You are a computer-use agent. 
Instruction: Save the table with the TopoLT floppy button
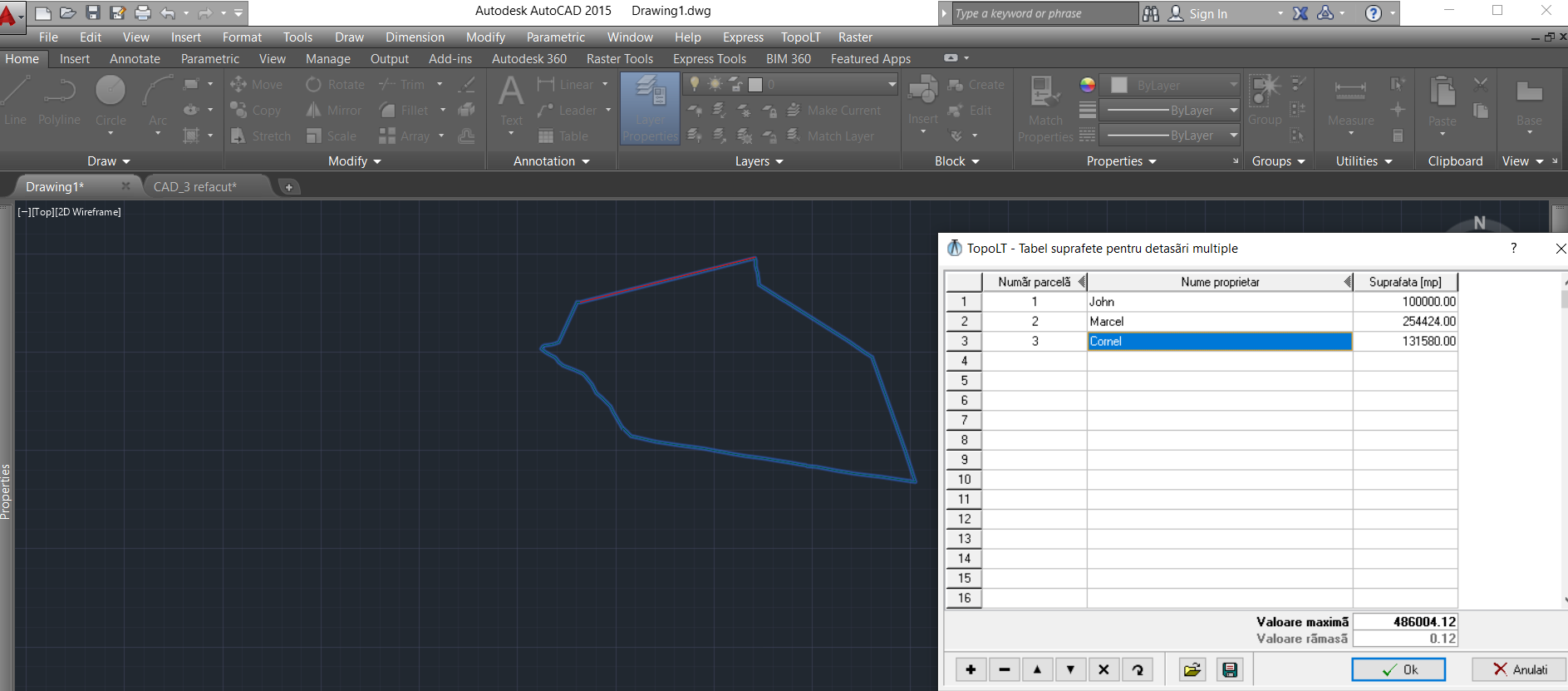[x=1230, y=669]
